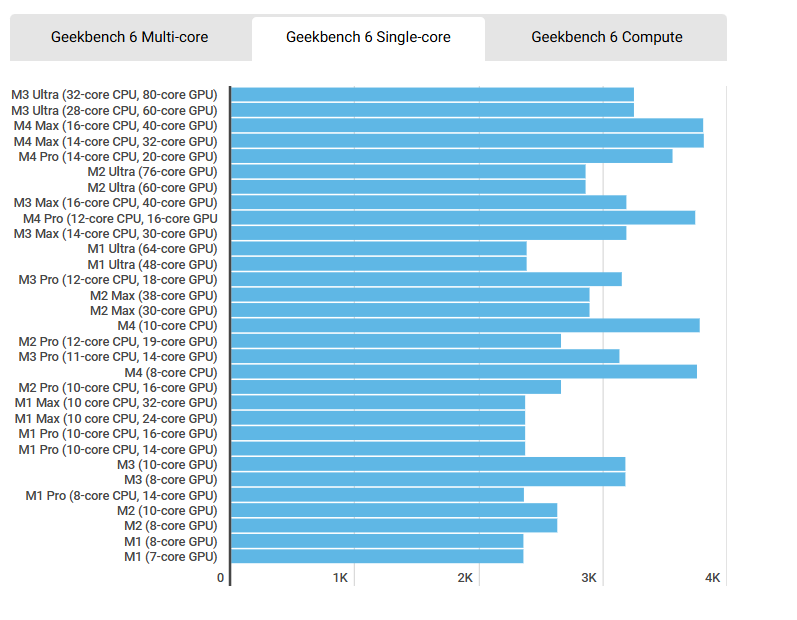Click the M4 (8-core CPU) bar

pyautogui.click(x=464, y=372)
